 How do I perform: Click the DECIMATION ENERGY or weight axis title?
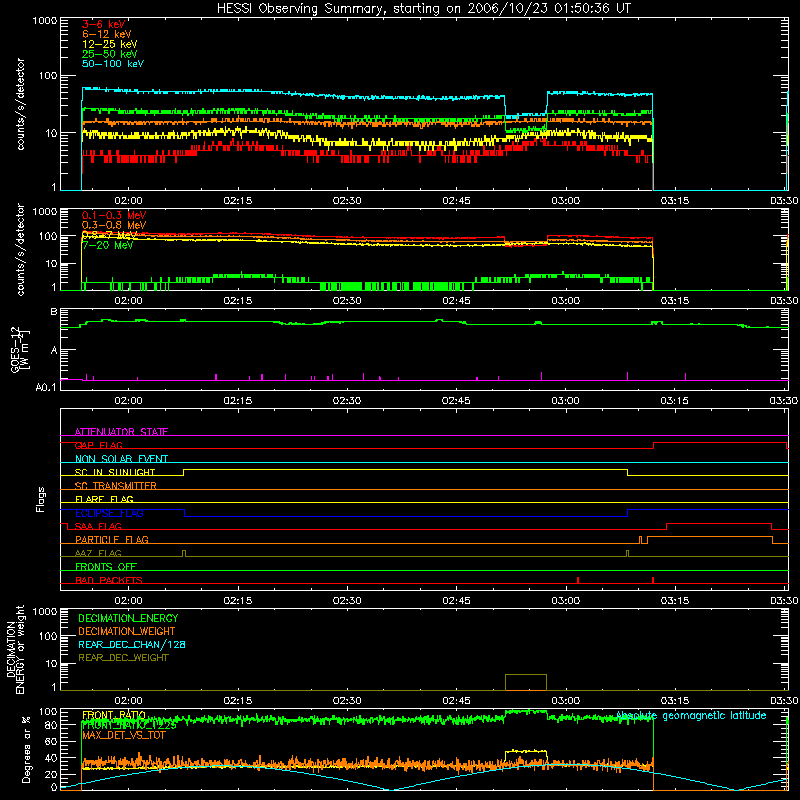click(15, 649)
